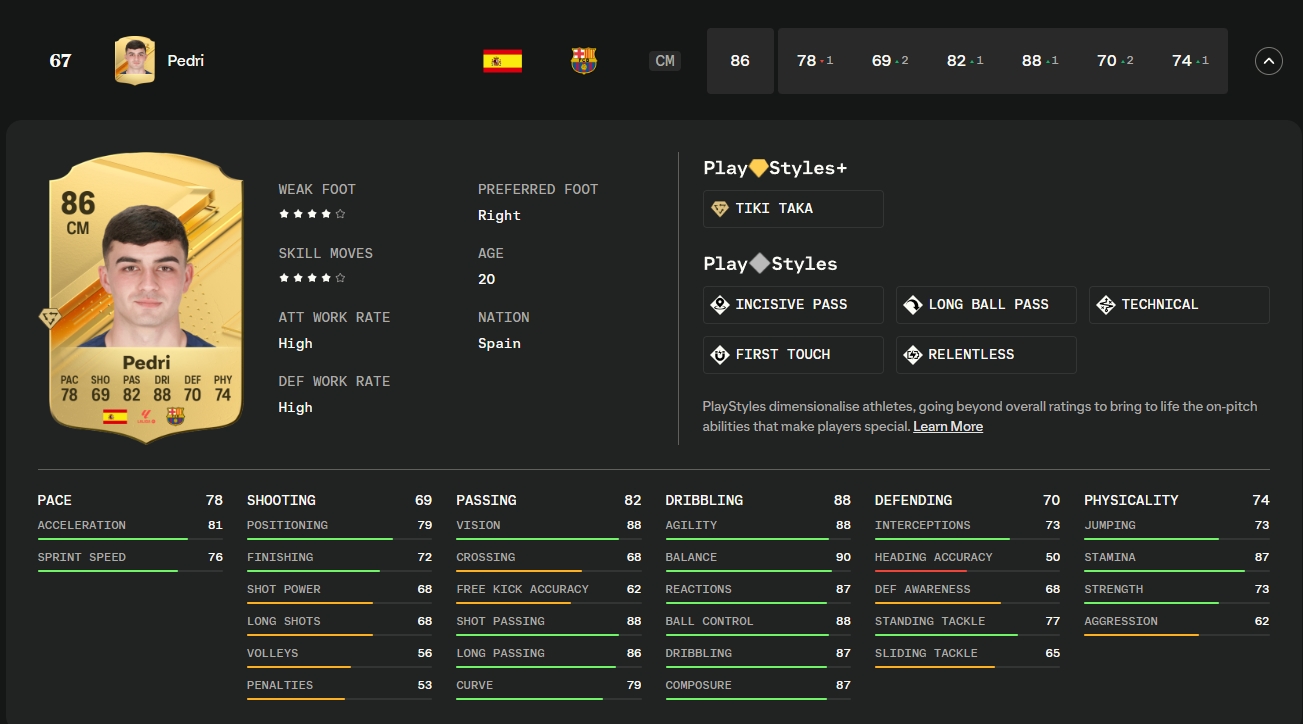Click the Weak Foot star rating
Viewport: 1303px width, 724px height.
[312, 214]
